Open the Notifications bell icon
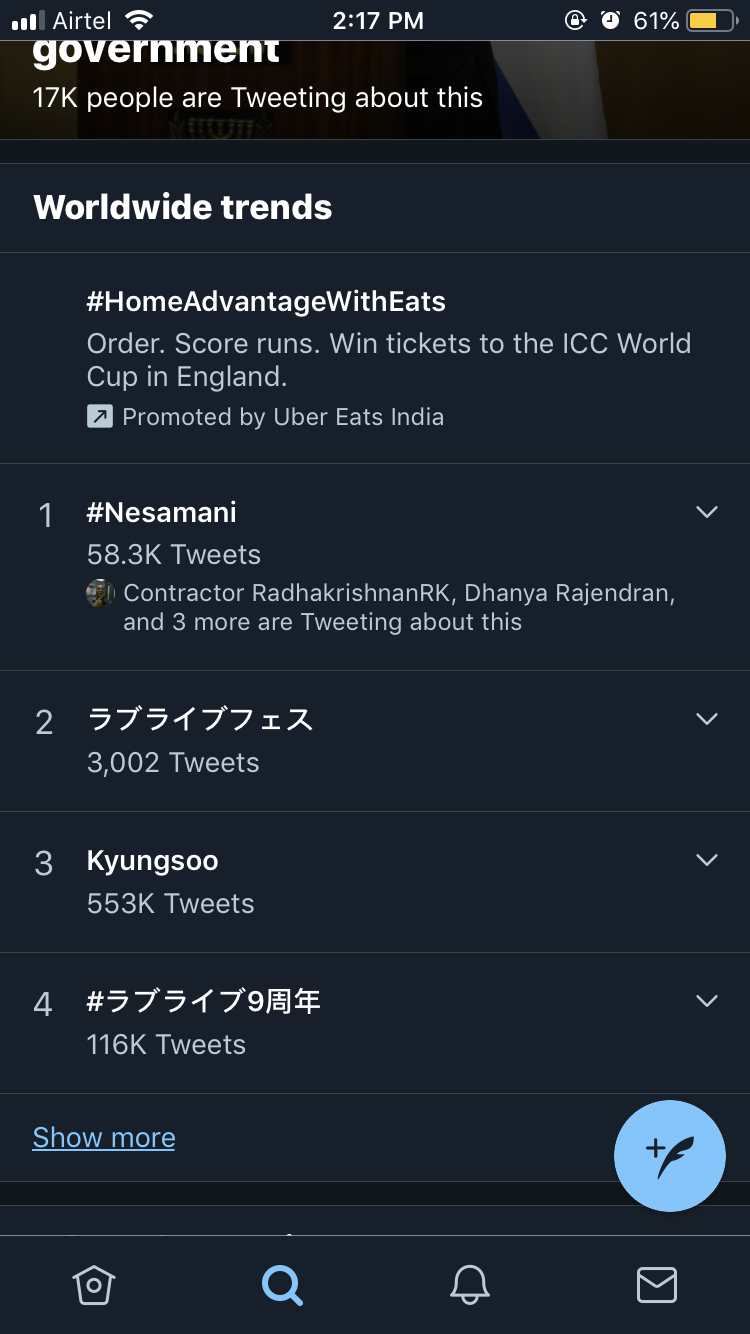This screenshot has width=750, height=1334. click(469, 1285)
